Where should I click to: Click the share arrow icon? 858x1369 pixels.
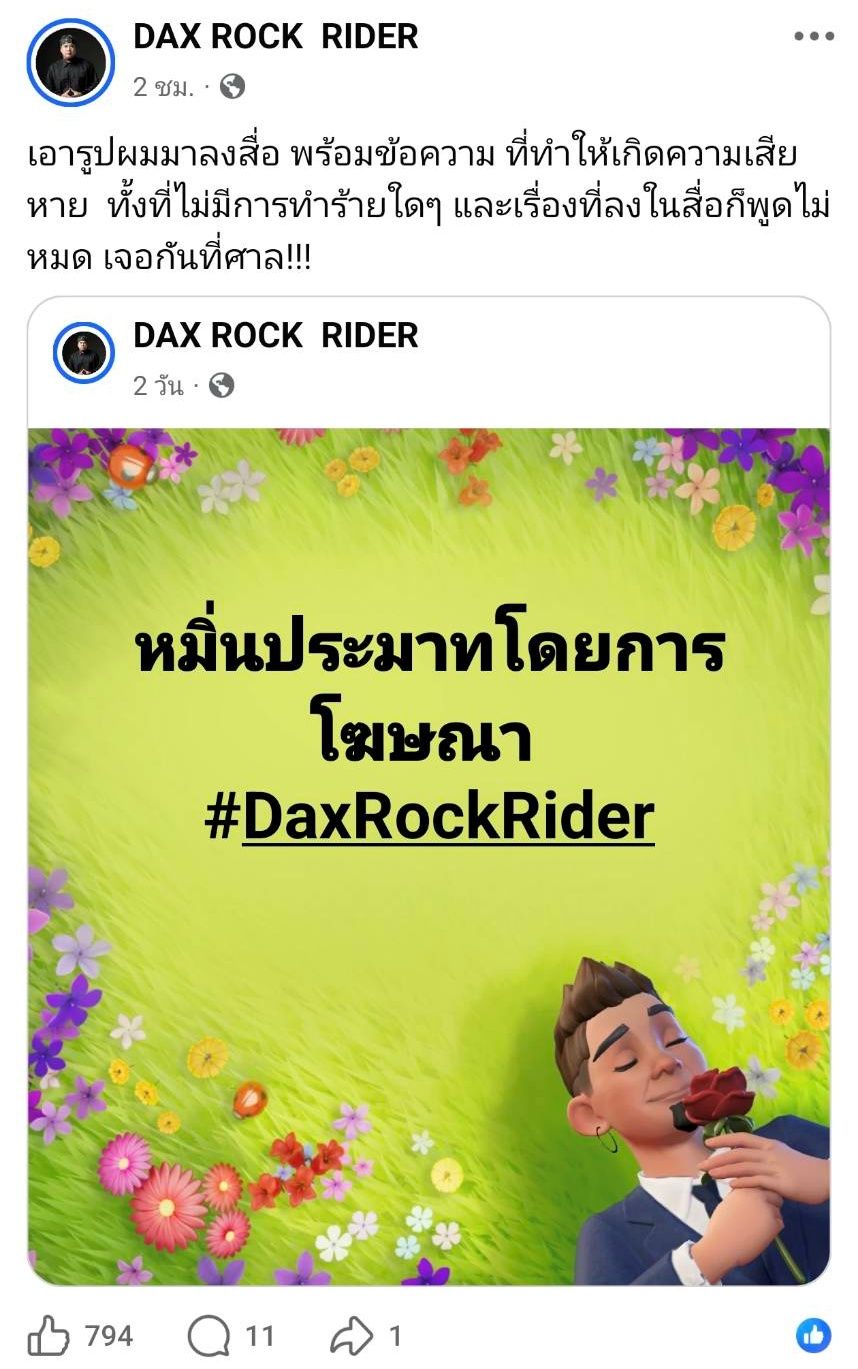click(x=351, y=1336)
